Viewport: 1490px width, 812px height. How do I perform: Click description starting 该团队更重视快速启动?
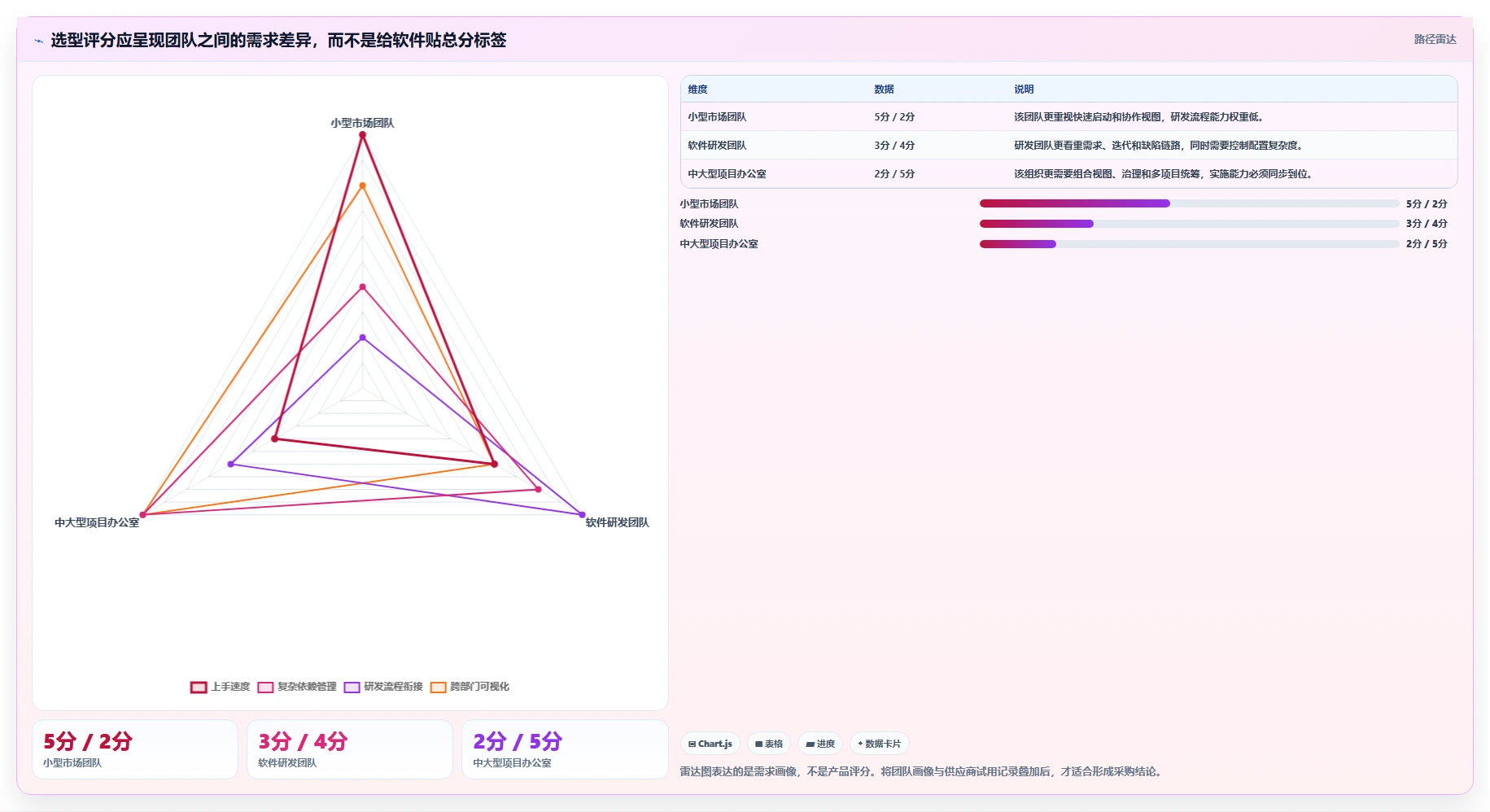pyautogui.click(x=1138, y=117)
